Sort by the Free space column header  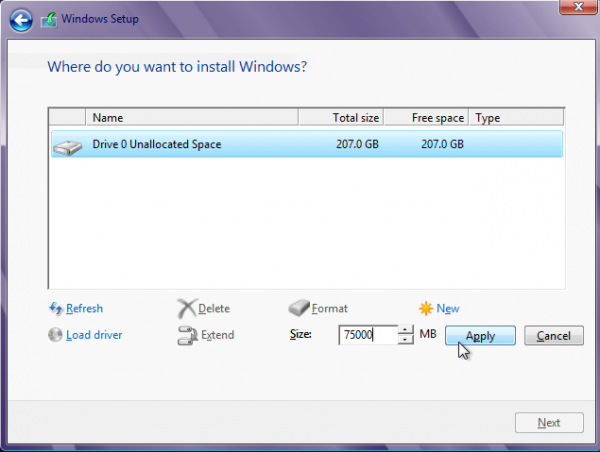(426, 117)
